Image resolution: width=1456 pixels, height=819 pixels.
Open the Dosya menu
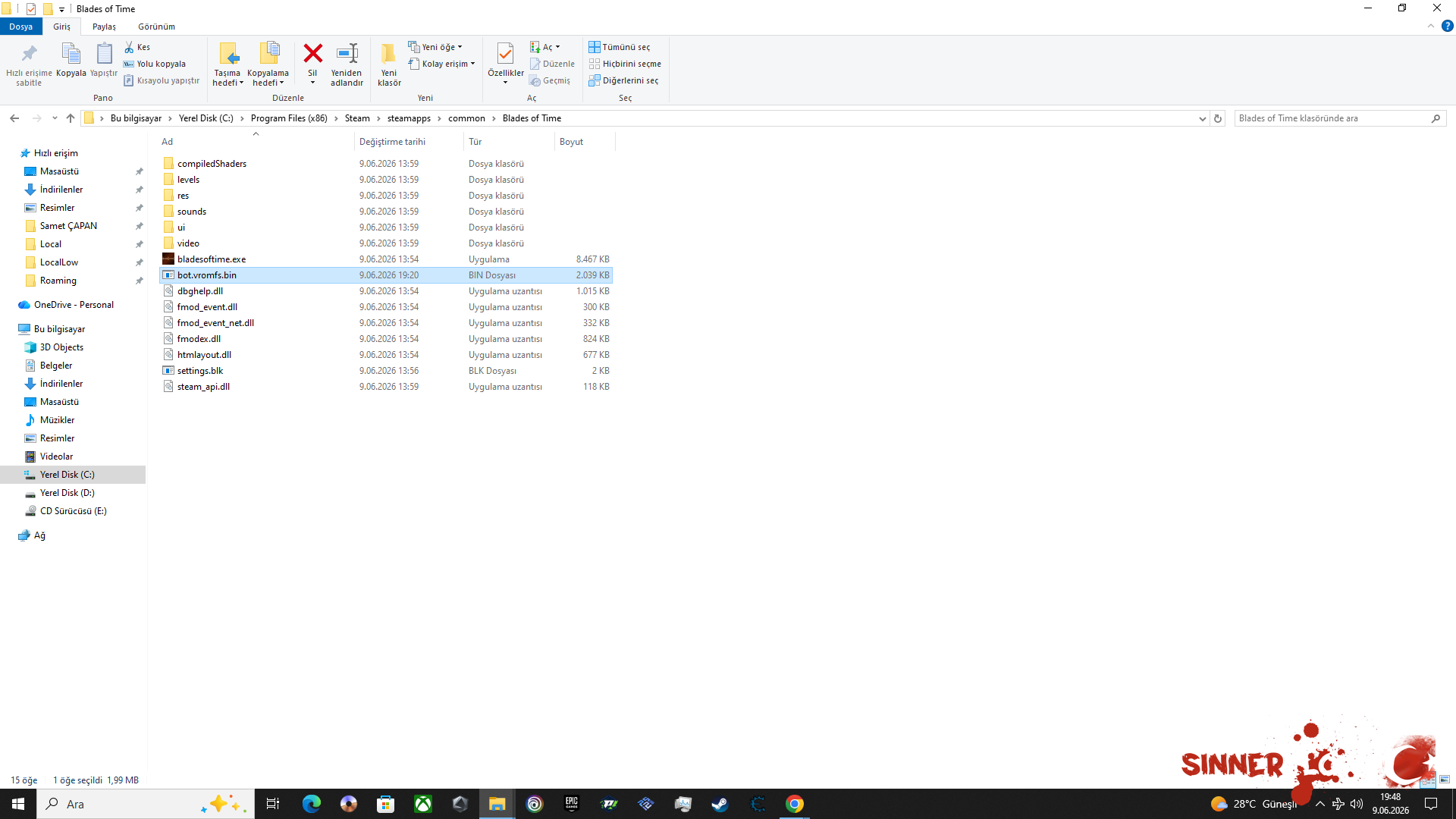point(21,27)
